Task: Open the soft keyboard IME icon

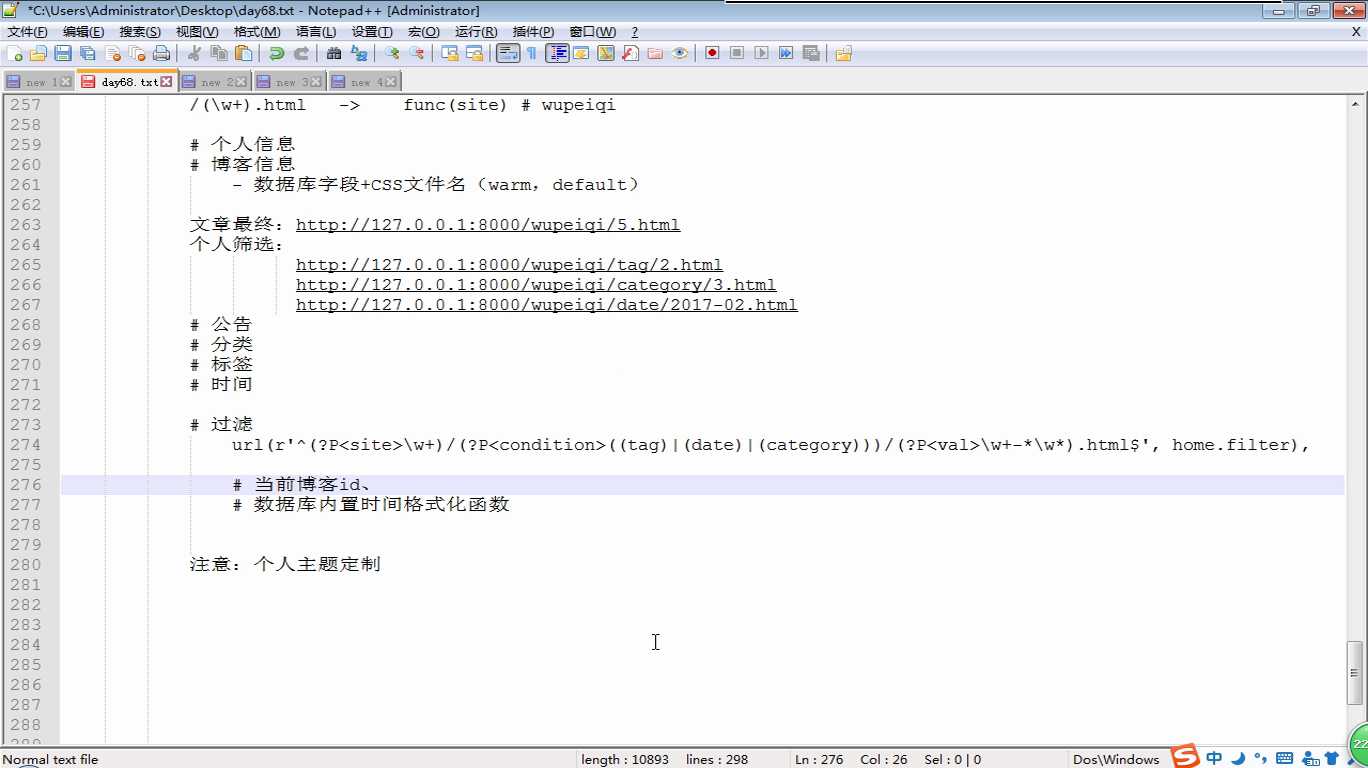Action: tap(1285, 758)
